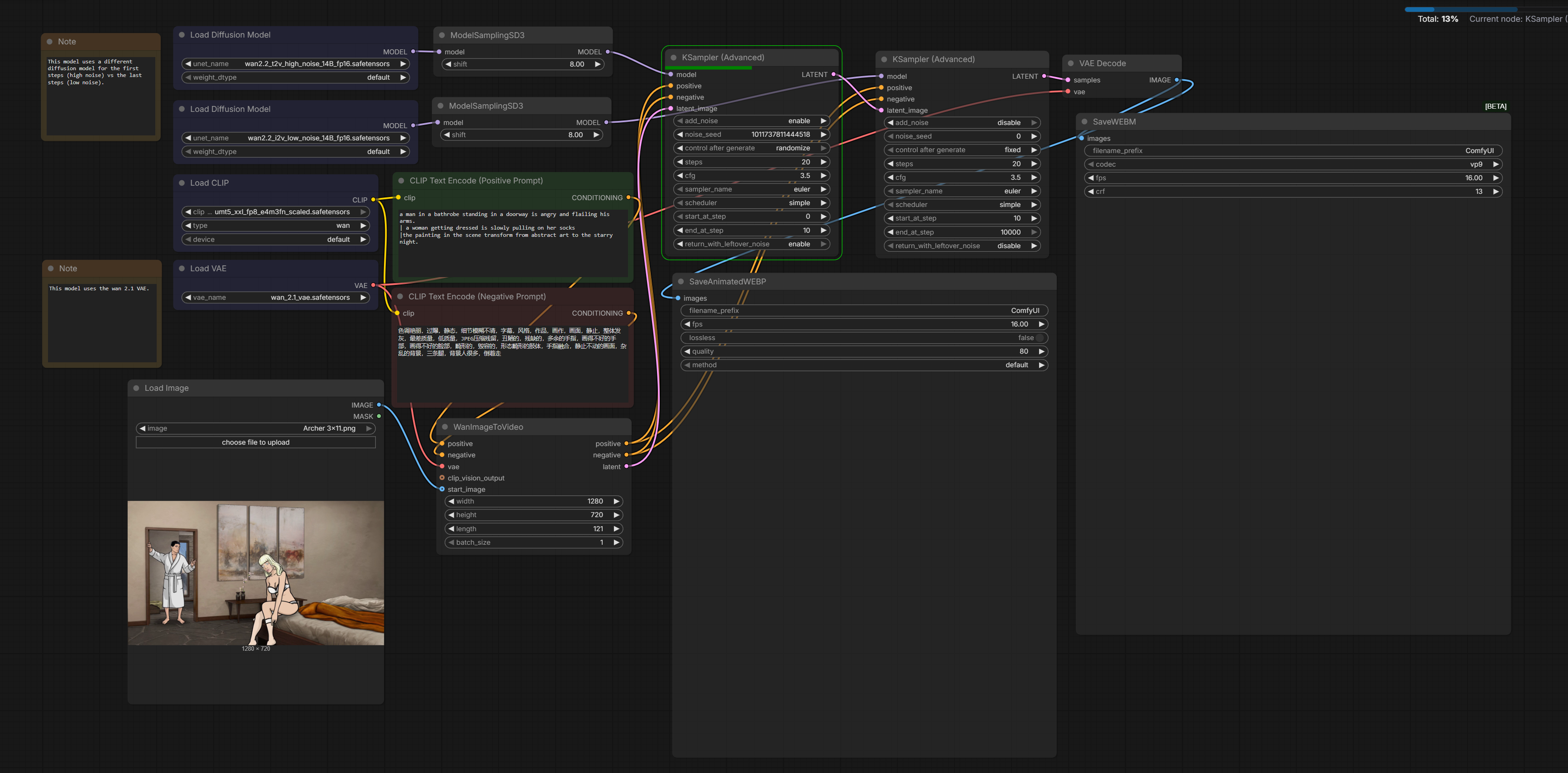Toggle return_with_leftover_noise in second KSampler
Image resolution: width=1568 pixels, height=773 pixels.
(x=962, y=246)
